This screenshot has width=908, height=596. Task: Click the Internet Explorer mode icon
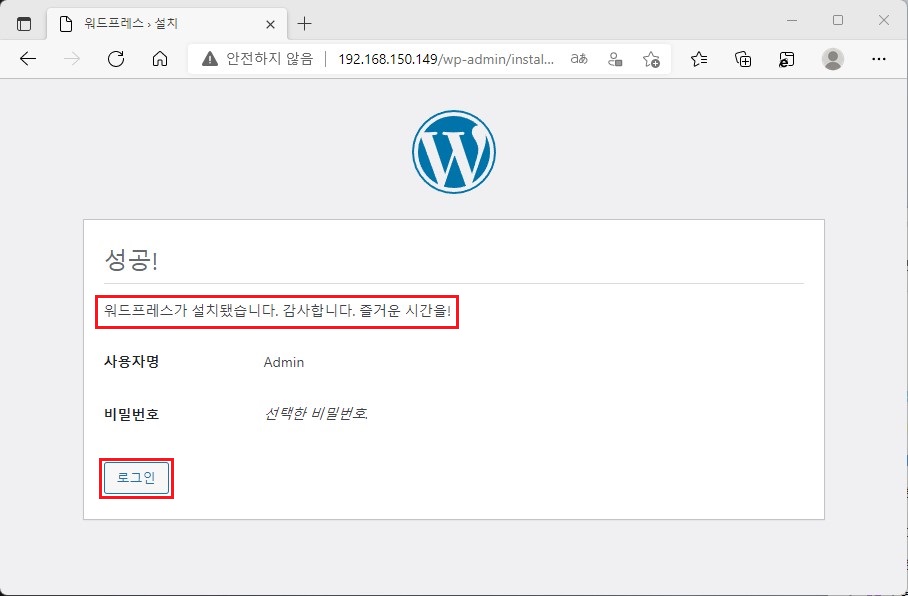[786, 58]
